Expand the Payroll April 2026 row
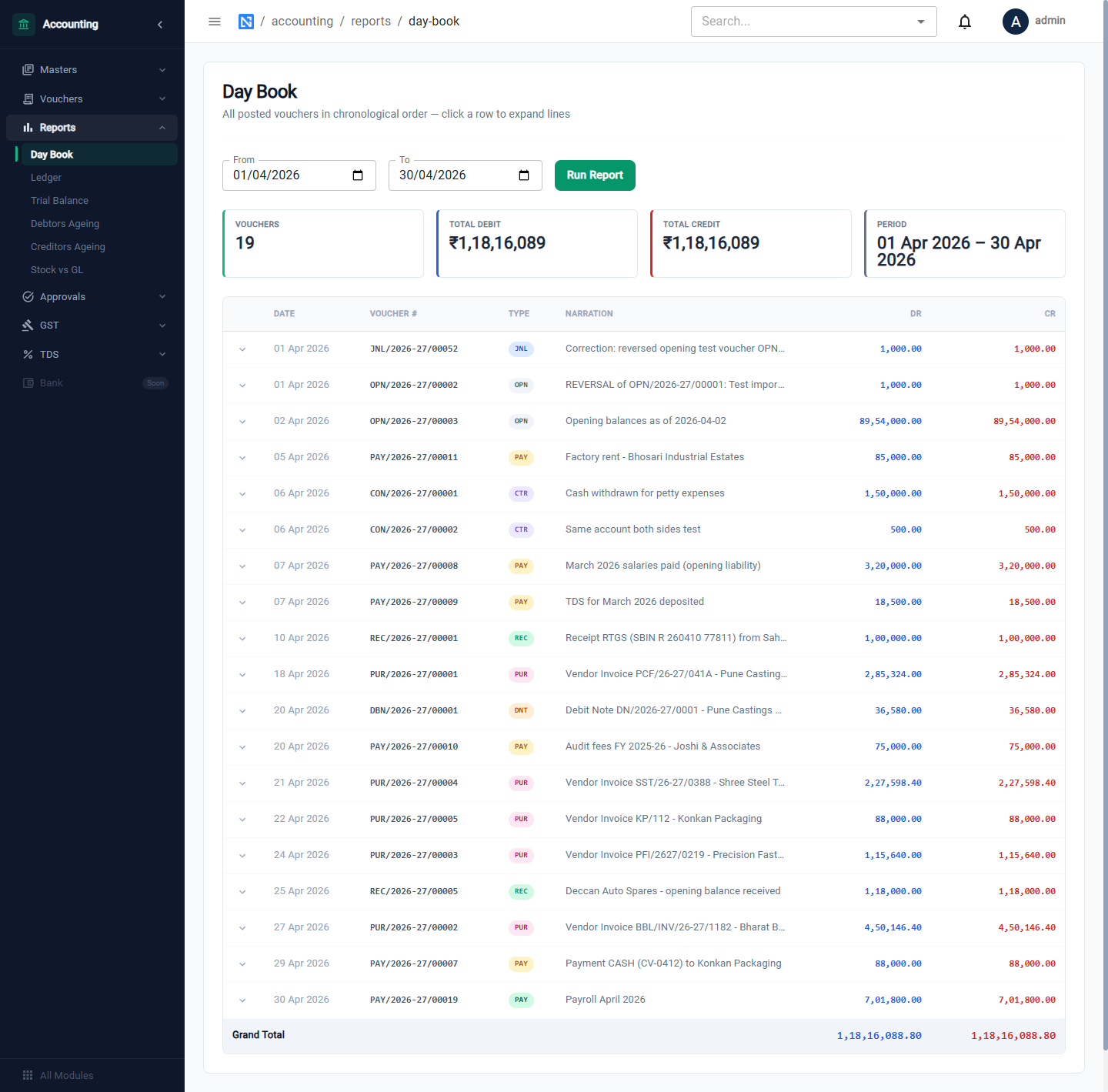 tap(242, 1000)
